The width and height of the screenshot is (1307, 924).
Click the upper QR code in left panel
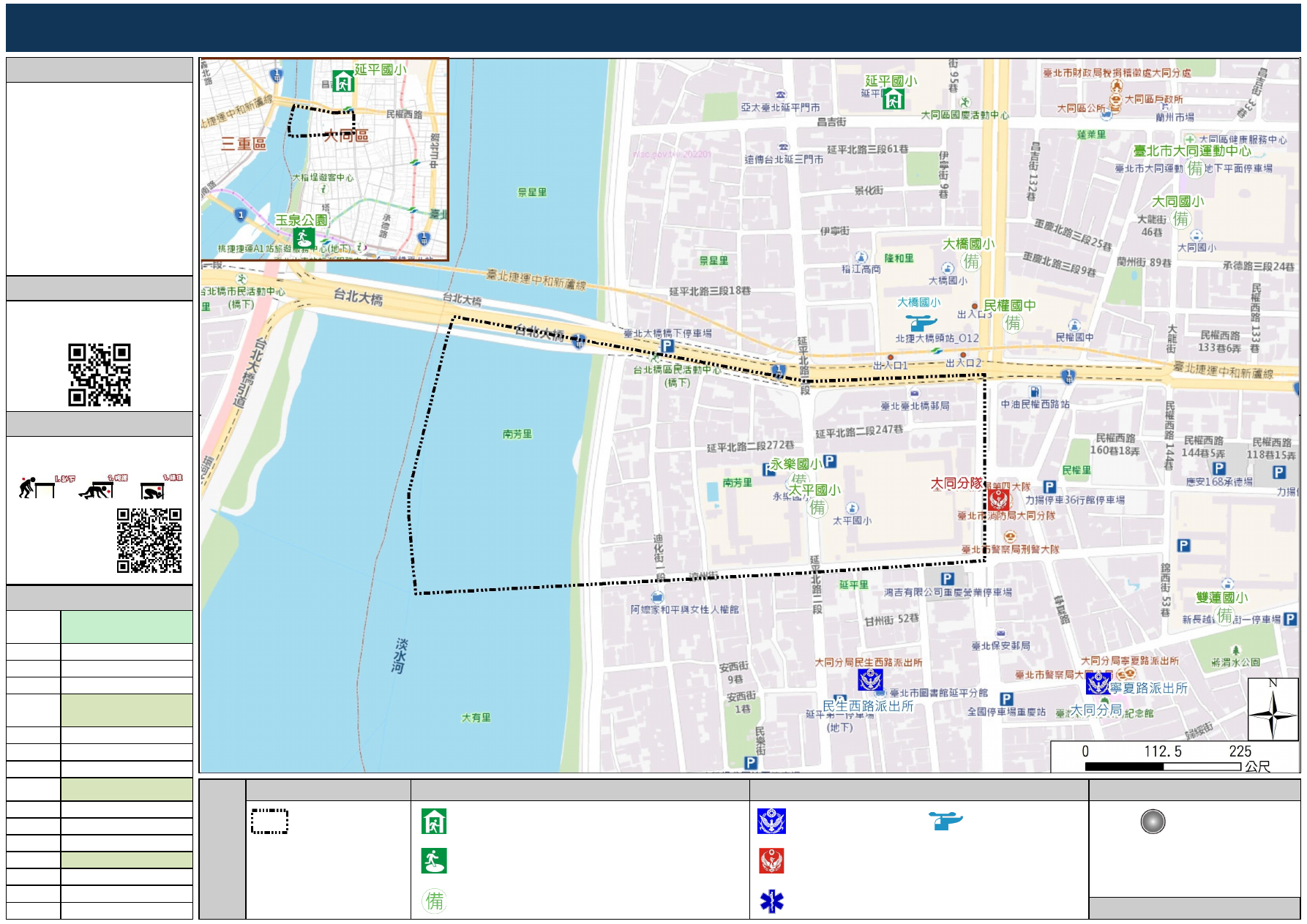click(100, 375)
